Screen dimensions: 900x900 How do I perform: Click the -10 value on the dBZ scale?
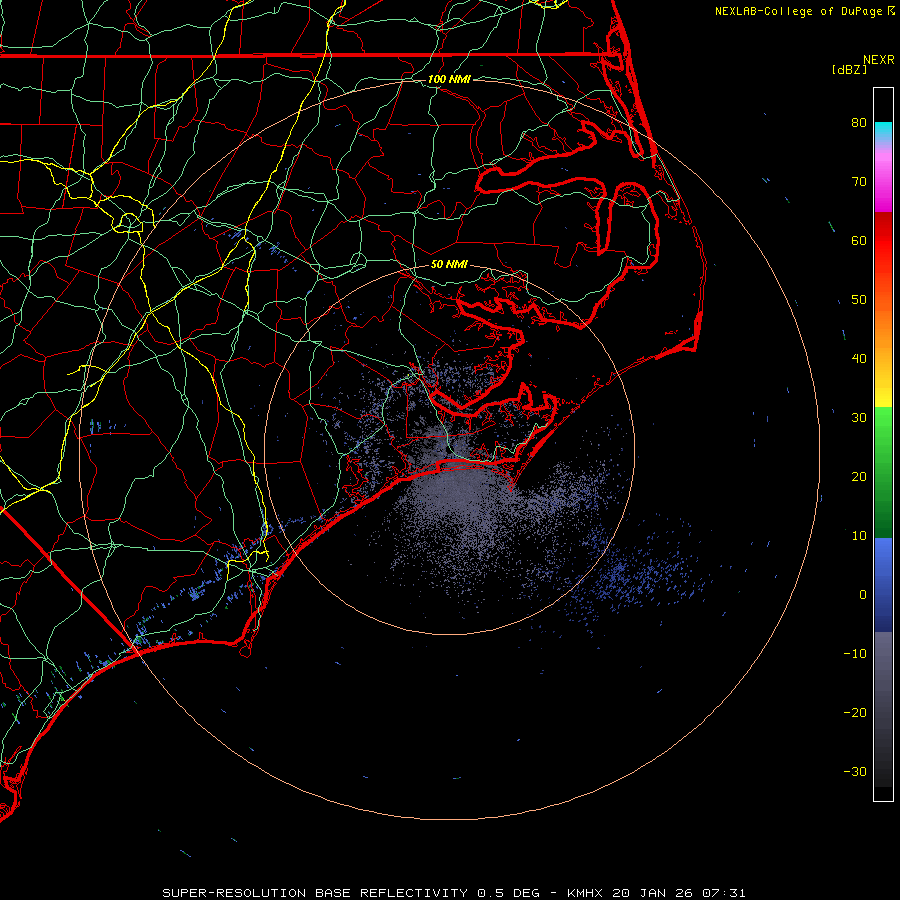coord(855,654)
